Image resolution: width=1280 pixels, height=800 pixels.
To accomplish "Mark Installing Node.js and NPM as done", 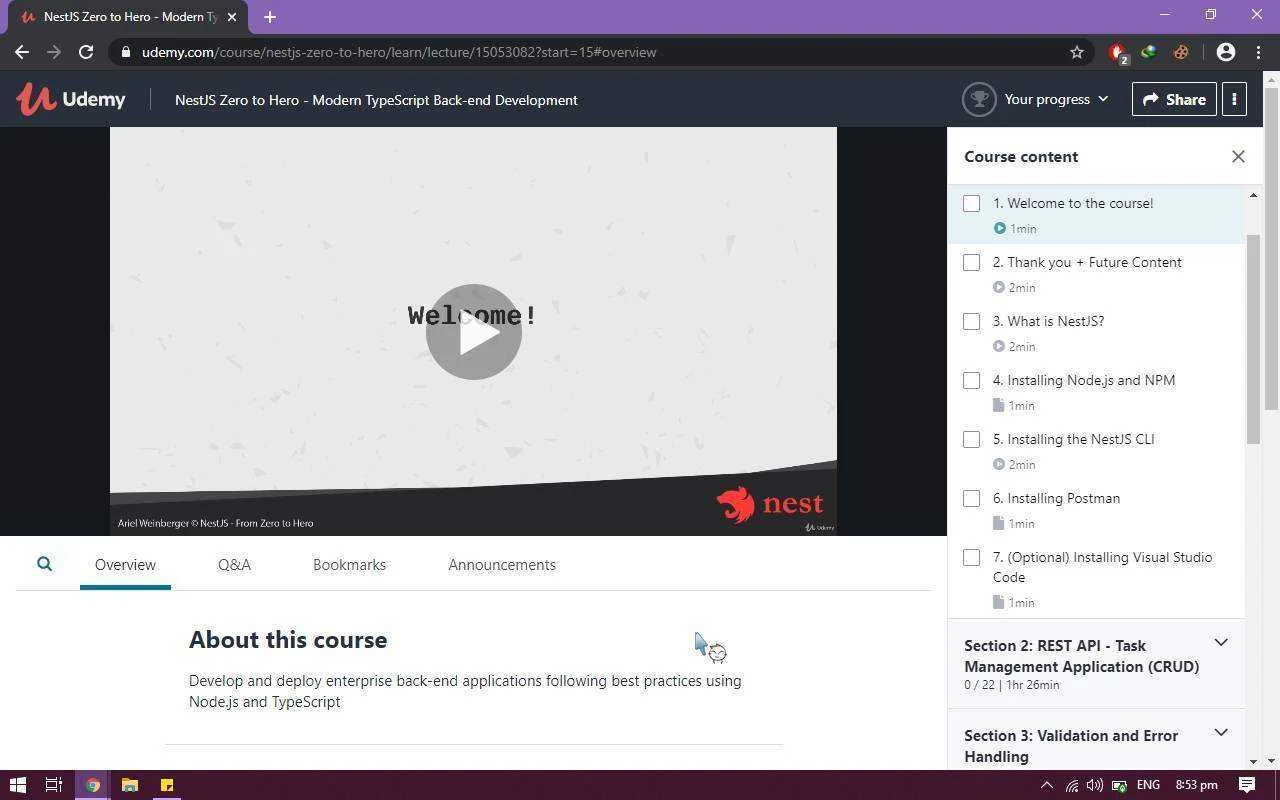I will [971, 381].
